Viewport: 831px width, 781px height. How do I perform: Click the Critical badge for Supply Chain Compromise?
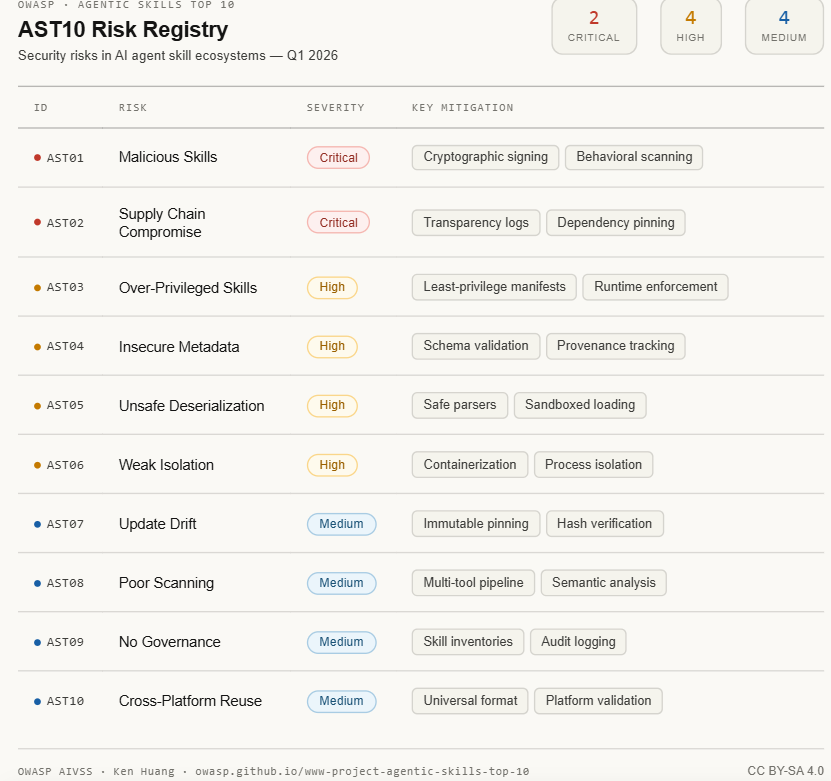tap(338, 223)
